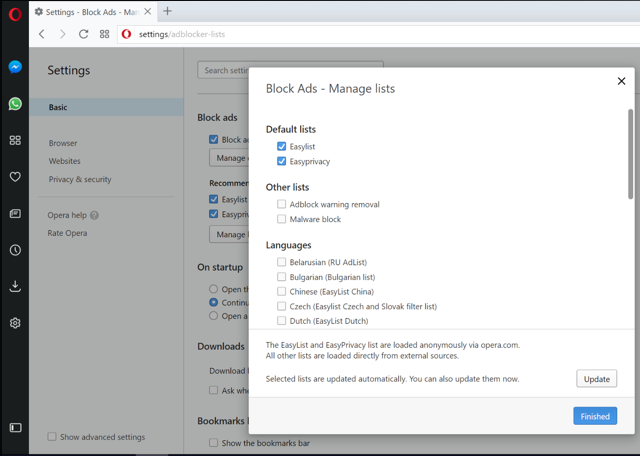Open Bookmarks heart icon in the sidebar

pos(15,177)
